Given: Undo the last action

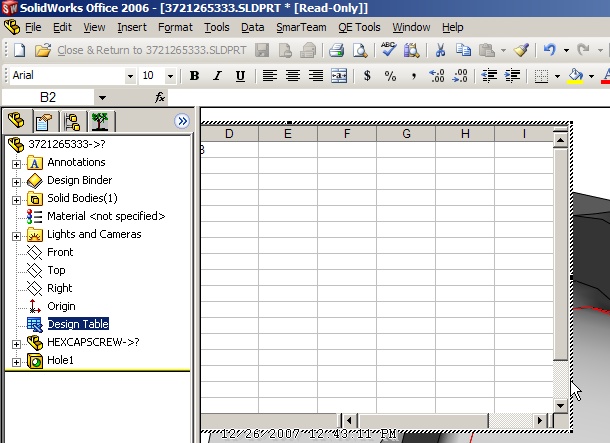Looking at the screenshot, I should pos(550,50).
